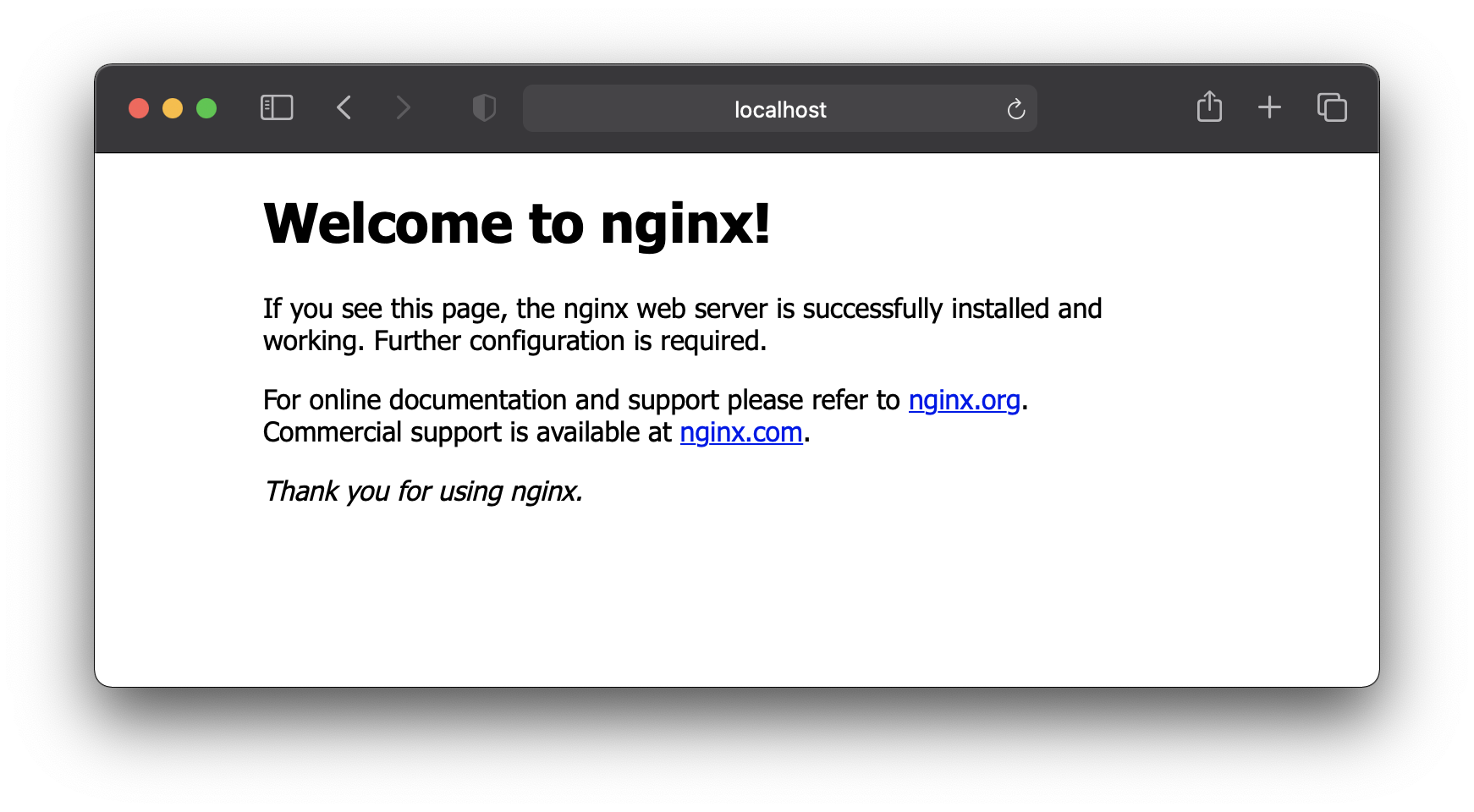
Task: Open the Share menu
Action: click(1209, 107)
